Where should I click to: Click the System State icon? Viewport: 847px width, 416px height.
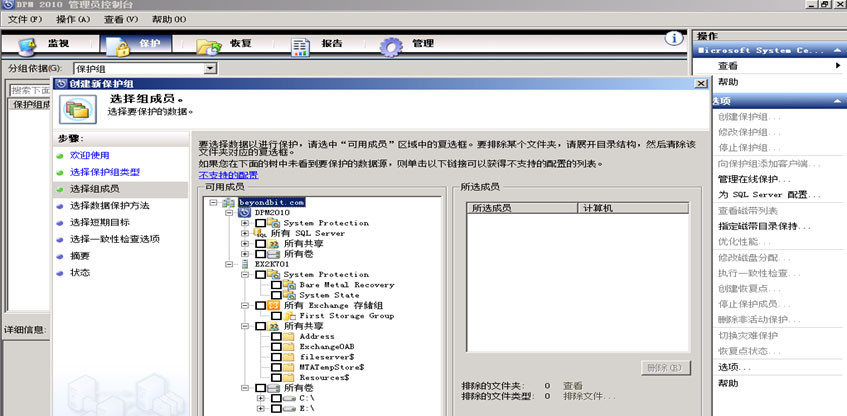[x=291, y=295]
